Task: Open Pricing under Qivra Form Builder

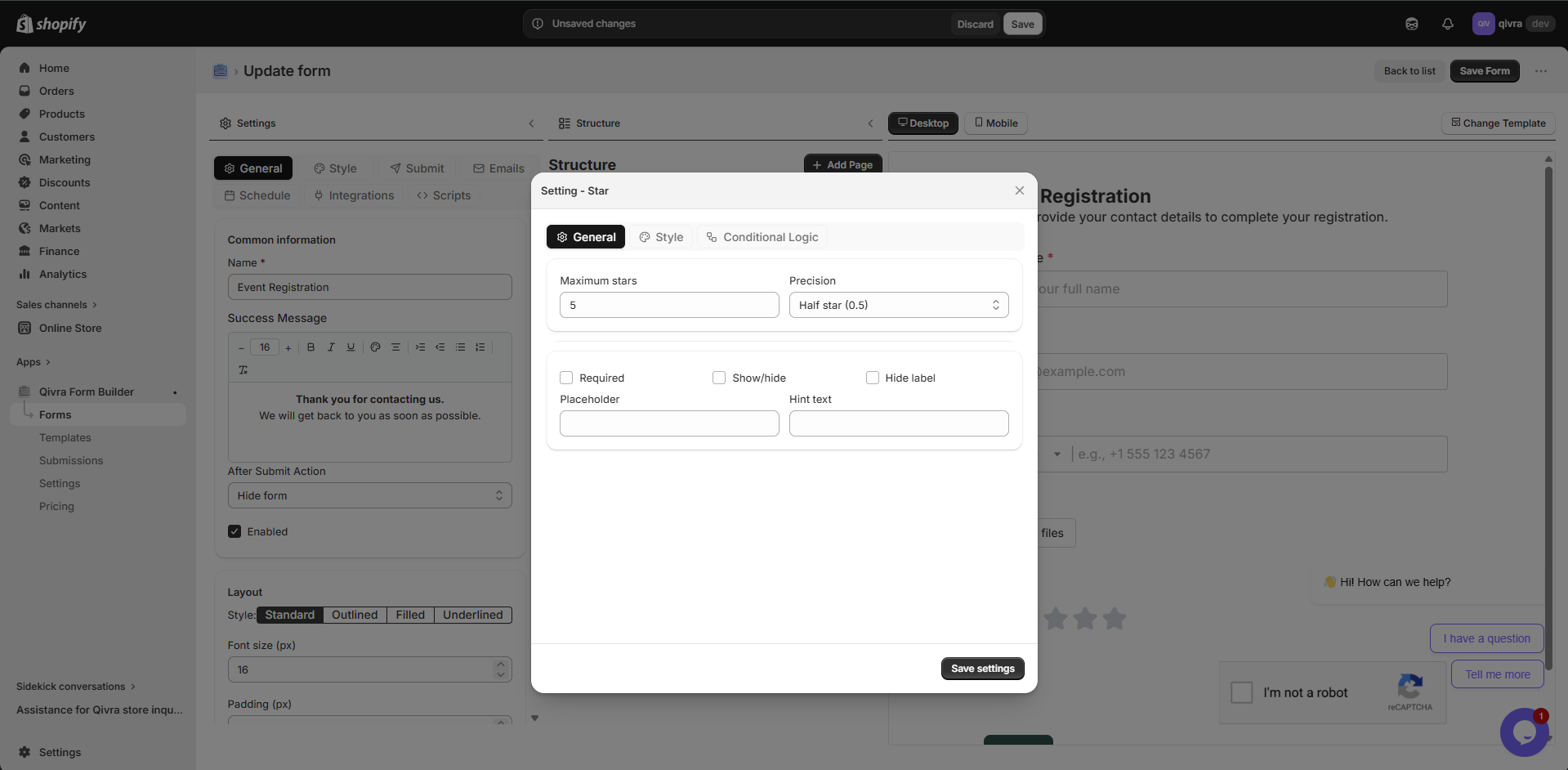Action: (56, 506)
